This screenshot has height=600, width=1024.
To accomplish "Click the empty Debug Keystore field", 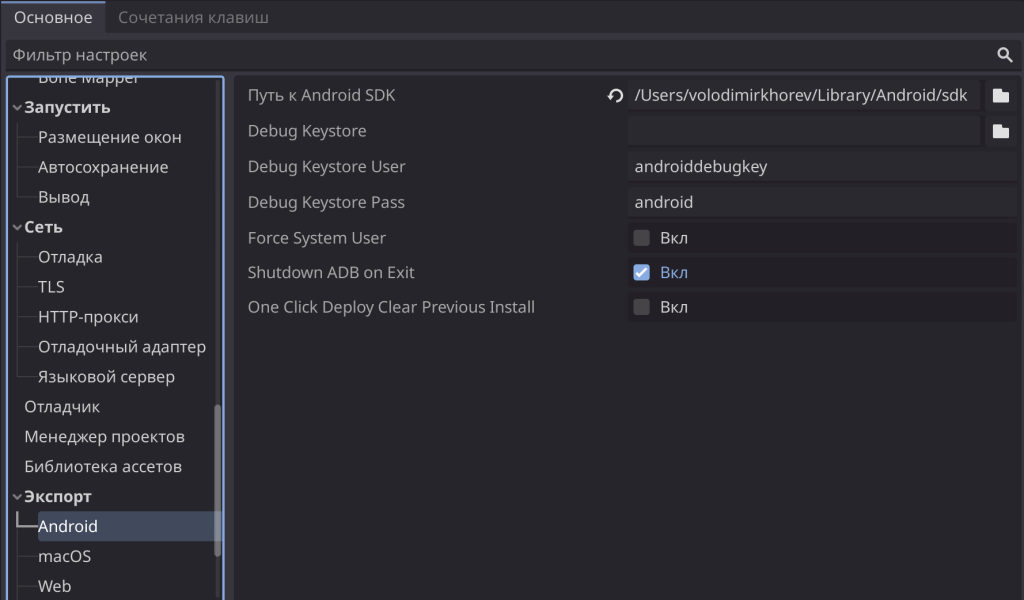I will point(803,131).
